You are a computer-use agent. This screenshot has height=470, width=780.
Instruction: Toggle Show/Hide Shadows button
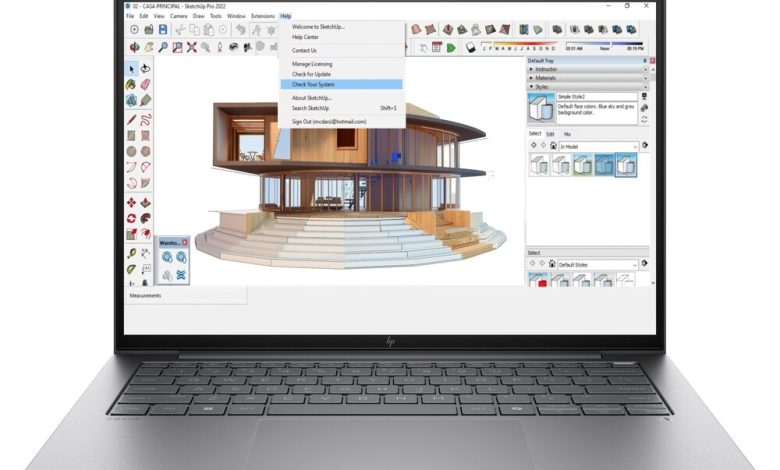tap(471, 48)
